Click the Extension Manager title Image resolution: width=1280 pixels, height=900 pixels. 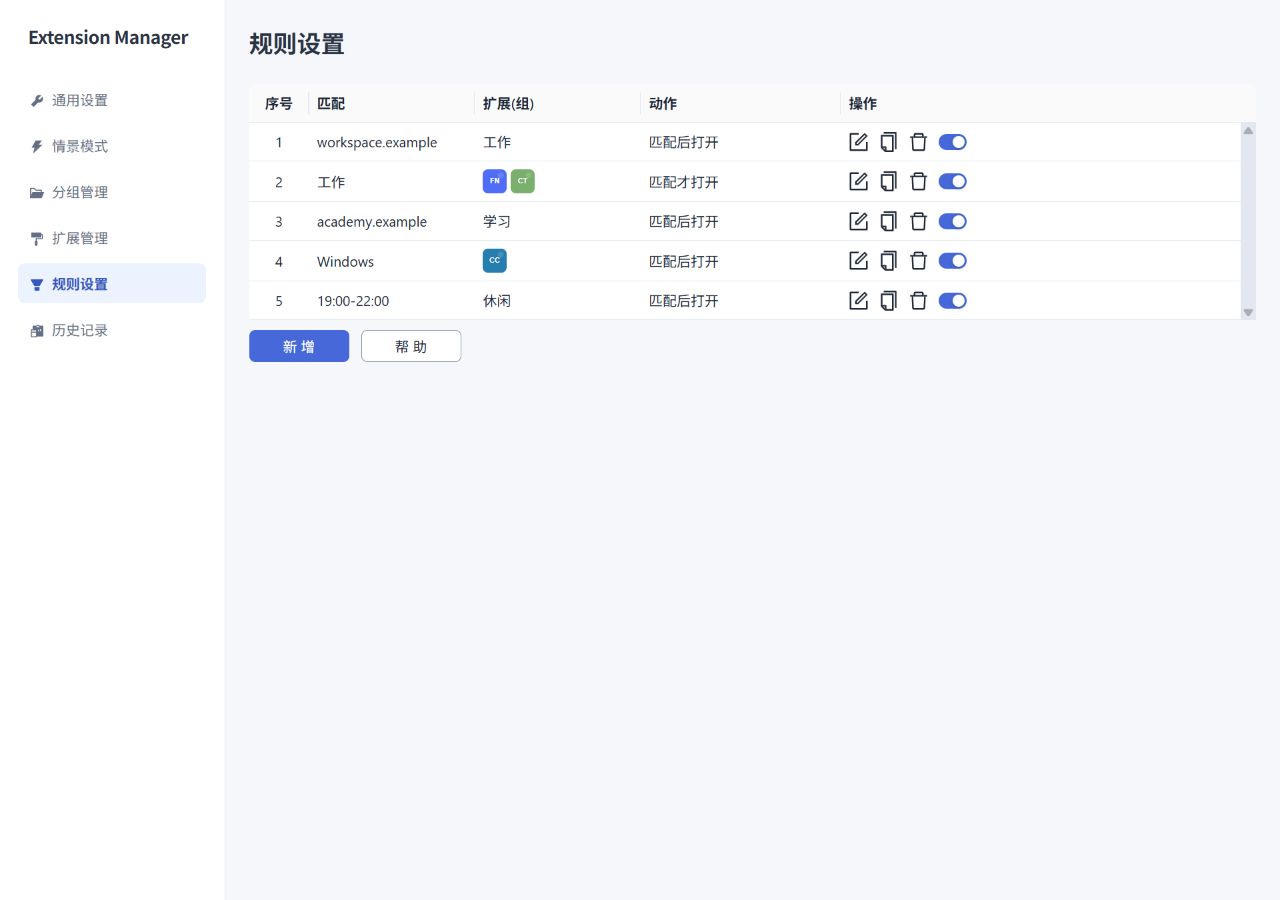coord(108,37)
